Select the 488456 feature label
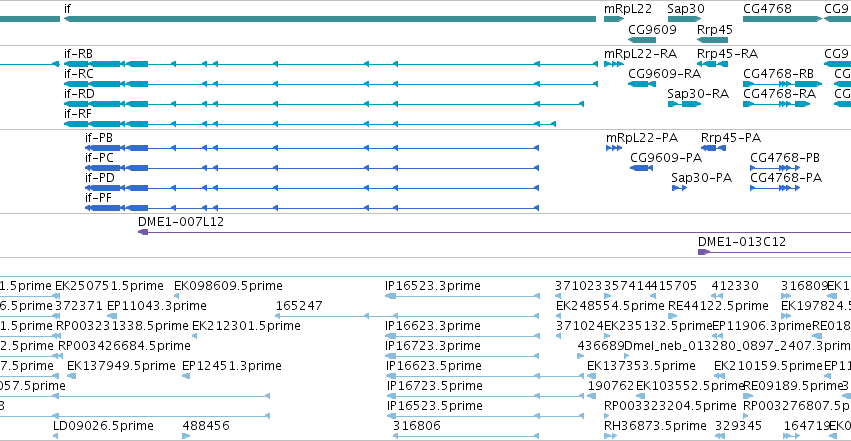Viewport: 851px width, 441px height. point(206,426)
